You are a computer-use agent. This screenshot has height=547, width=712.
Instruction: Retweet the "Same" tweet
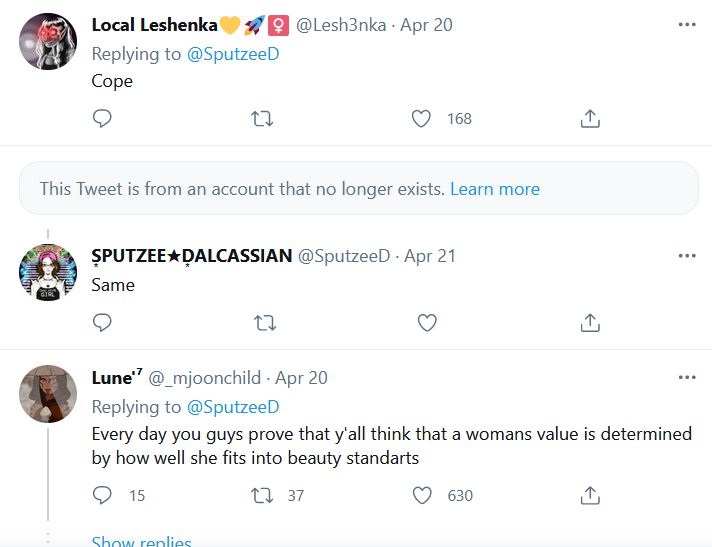coord(265,323)
